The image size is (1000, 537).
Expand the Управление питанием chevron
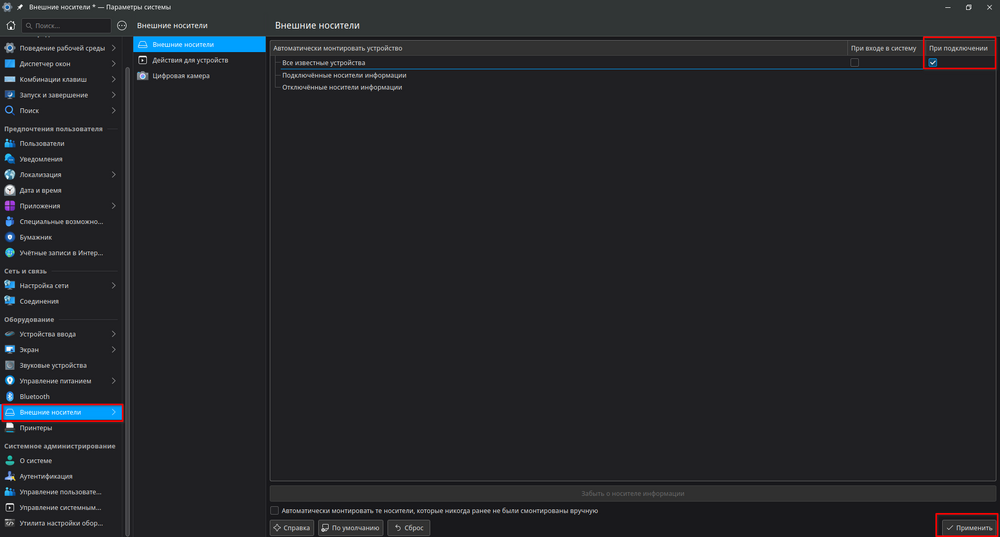pyautogui.click(x=114, y=381)
